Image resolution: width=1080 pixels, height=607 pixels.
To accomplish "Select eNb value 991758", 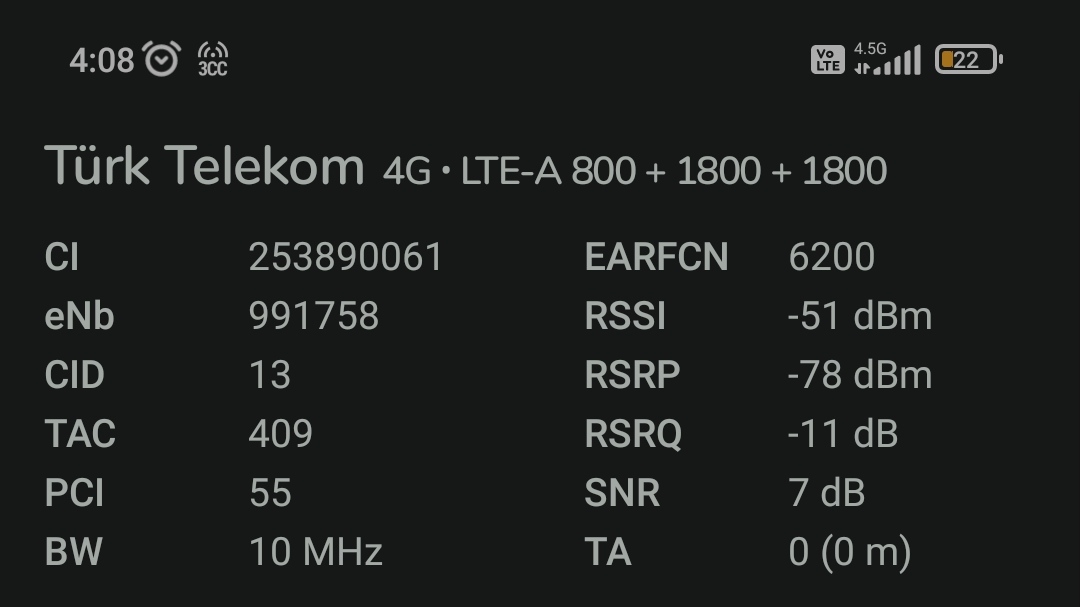I will pos(314,316).
